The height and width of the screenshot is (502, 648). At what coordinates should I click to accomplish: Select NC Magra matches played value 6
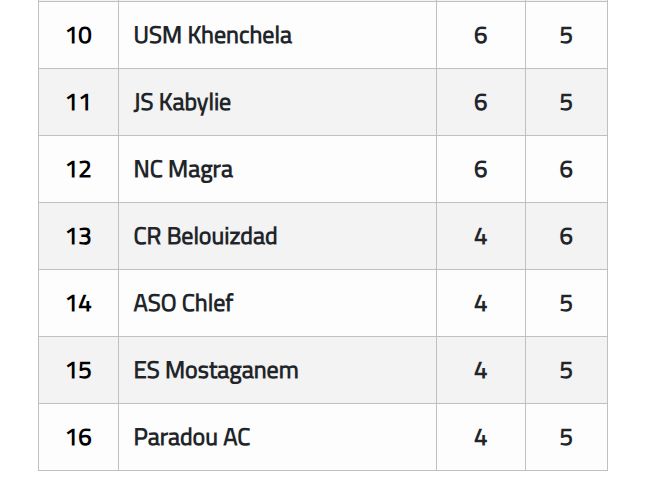(x=566, y=169)
